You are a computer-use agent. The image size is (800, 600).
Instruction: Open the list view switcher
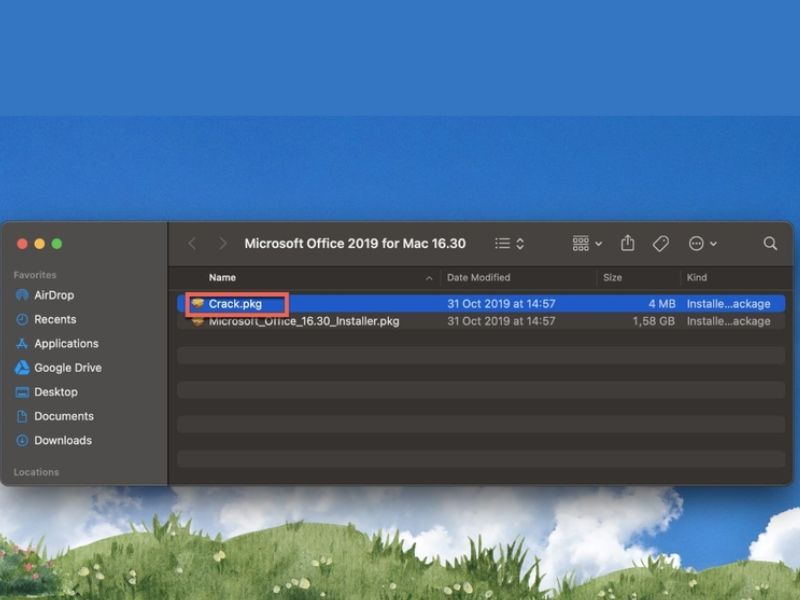click(x=509, y=243)
